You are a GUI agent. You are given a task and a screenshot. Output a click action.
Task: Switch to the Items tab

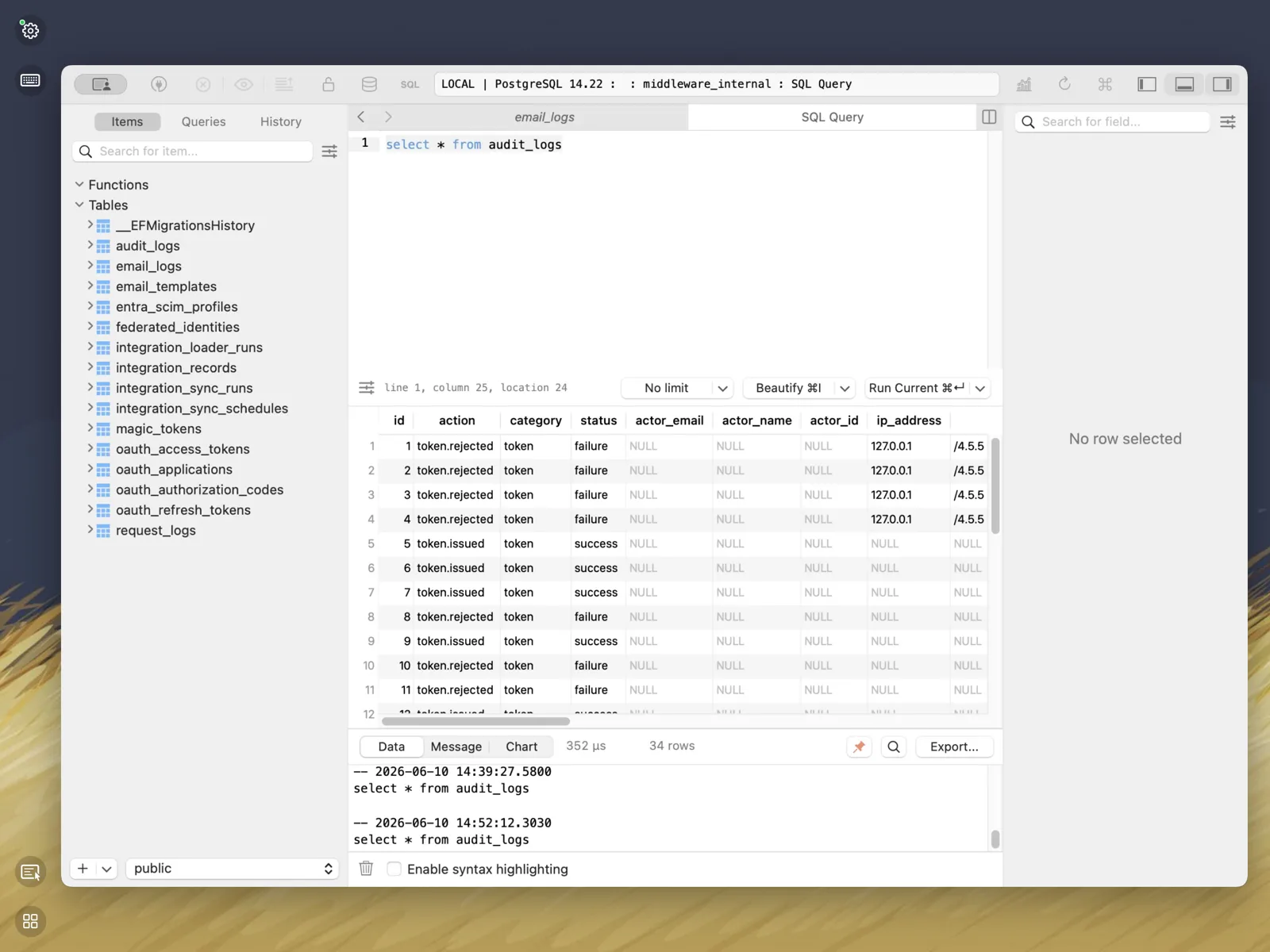click(127, 121)
